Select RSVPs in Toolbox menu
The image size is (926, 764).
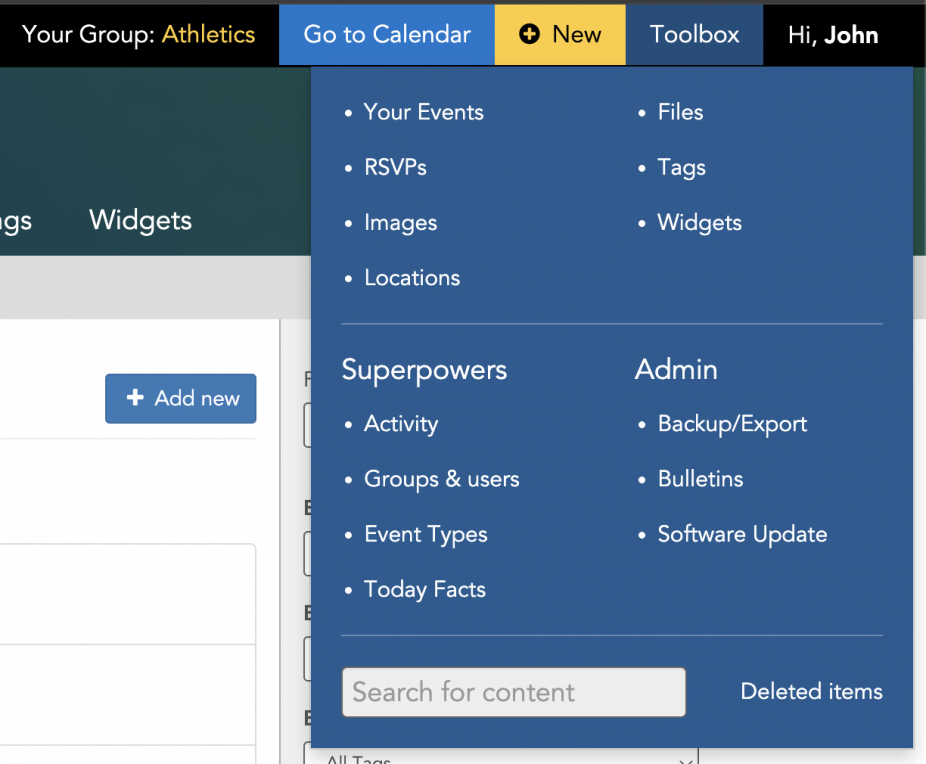395,167
